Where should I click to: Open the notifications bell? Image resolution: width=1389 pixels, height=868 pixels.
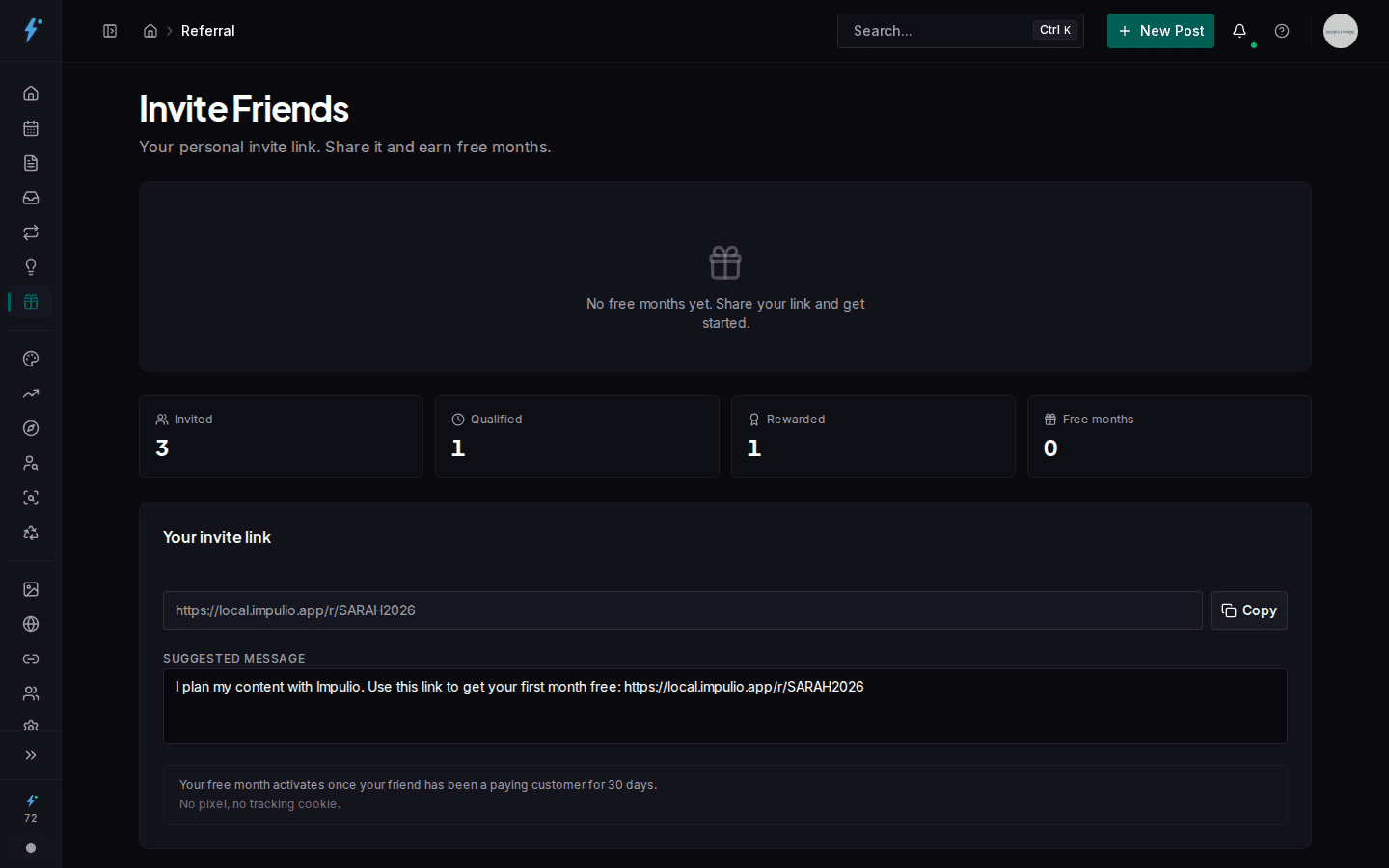(1239, 31)
